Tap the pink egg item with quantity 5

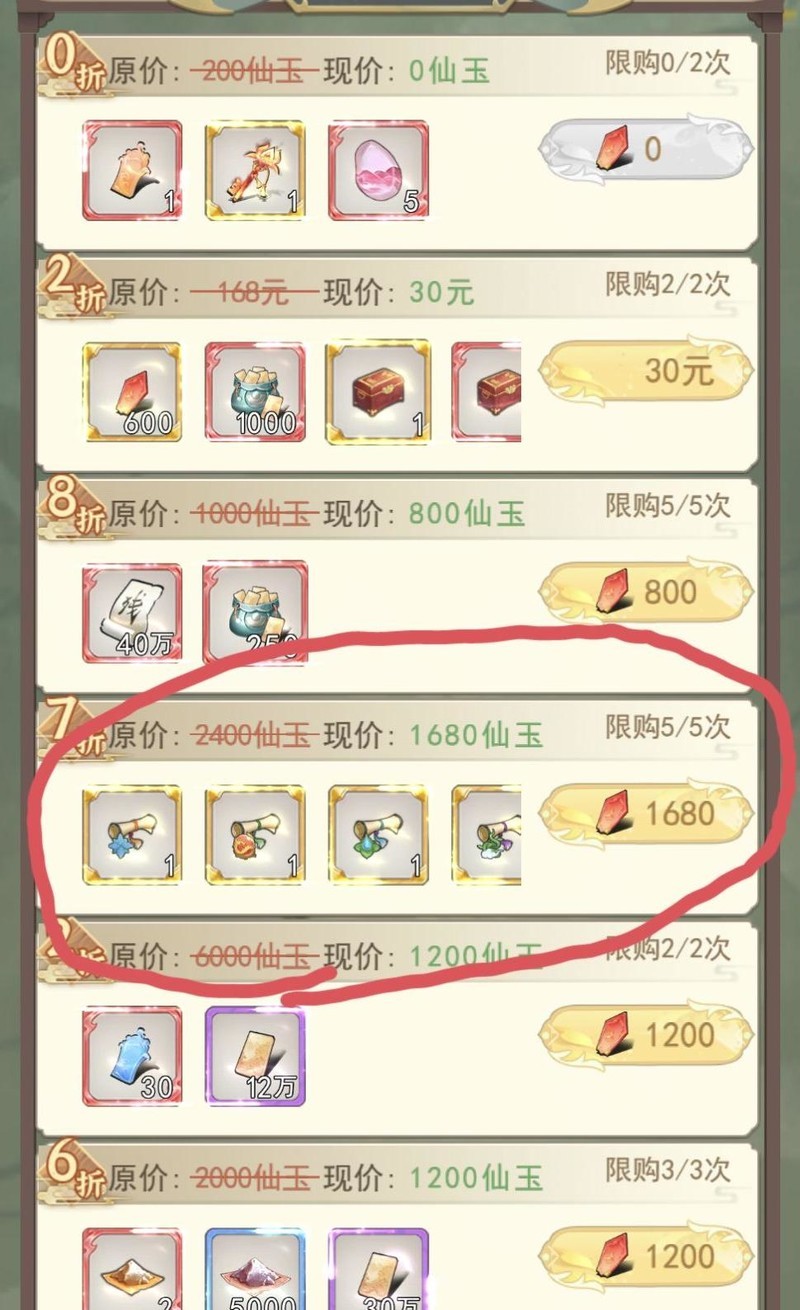(378, 170)
